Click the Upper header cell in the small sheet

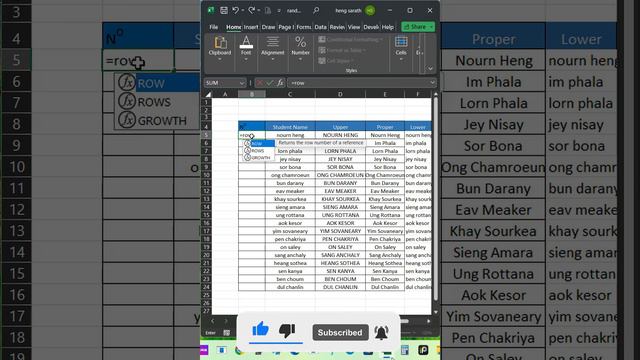coord(340,127)
